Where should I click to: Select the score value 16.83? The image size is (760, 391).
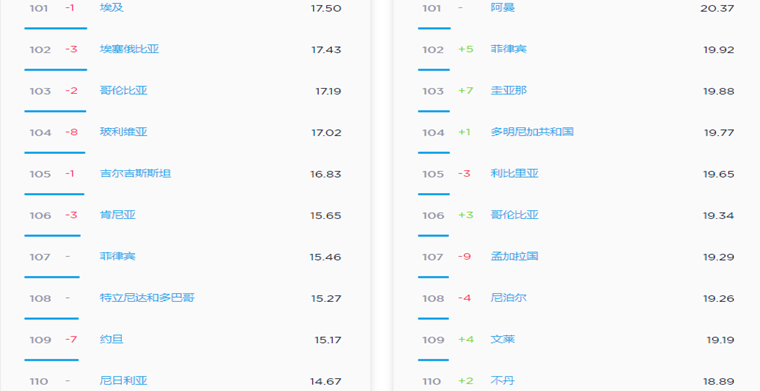[326, 174]
